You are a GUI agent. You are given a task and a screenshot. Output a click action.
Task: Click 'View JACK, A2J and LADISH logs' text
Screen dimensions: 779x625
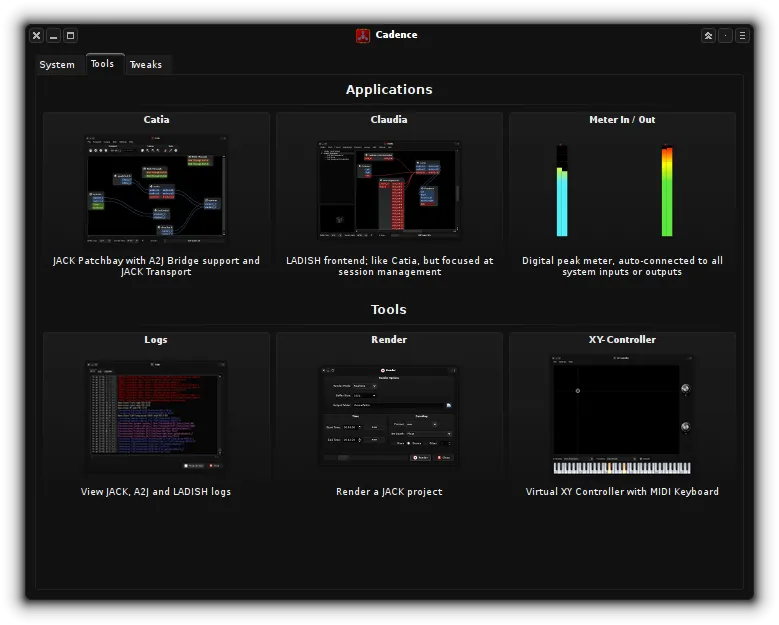click(x=156, y=492)
